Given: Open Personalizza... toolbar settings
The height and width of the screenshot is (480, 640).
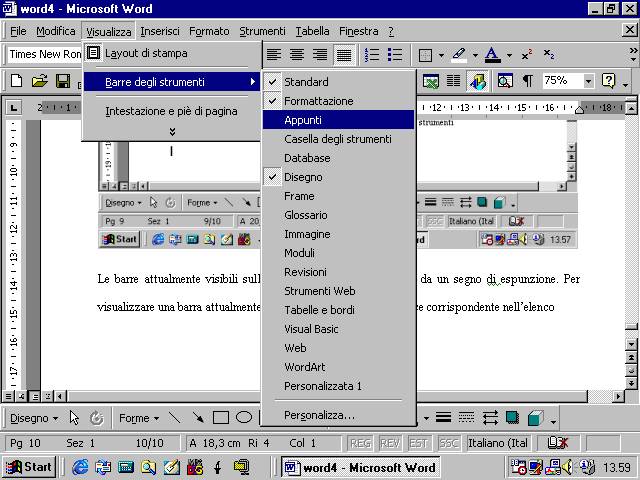Looking at the screenshot, I should 338,415.
